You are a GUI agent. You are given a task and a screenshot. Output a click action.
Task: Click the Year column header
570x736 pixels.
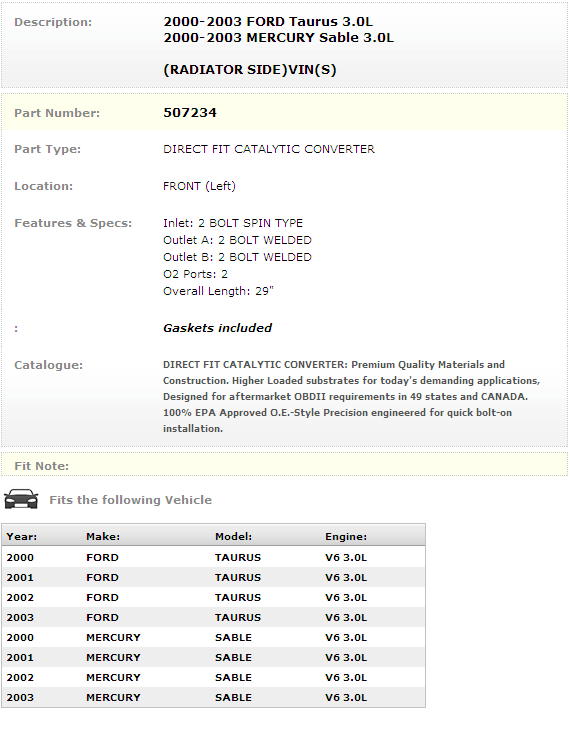coord(22,537)
